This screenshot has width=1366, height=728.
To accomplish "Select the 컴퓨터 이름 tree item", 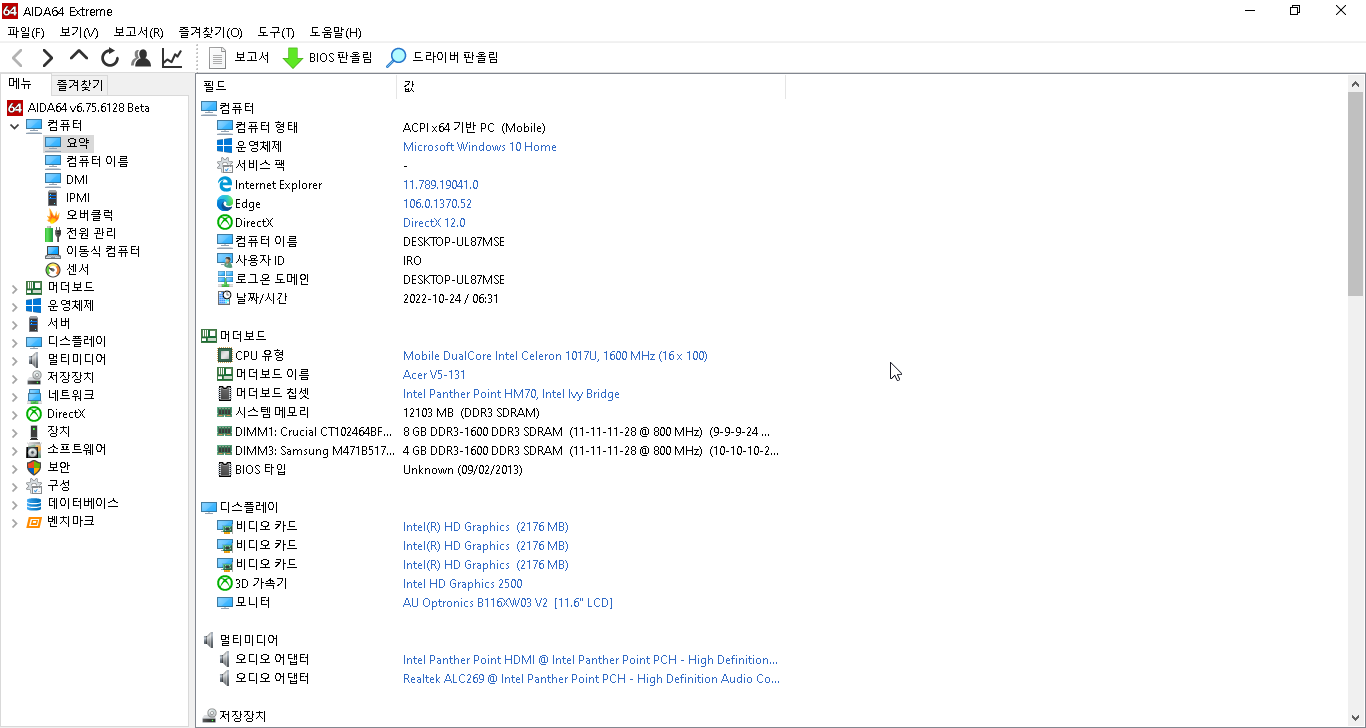I will (86, 161).
